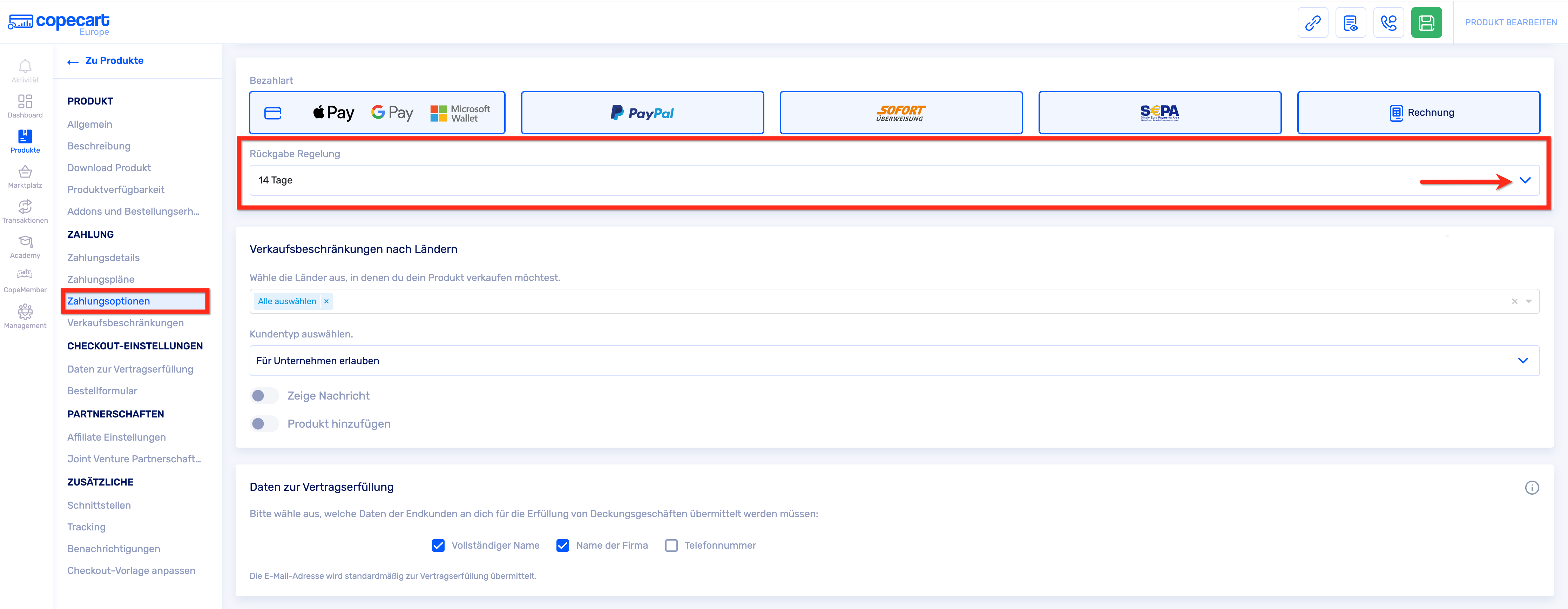The image size is (1568, 609).
Task: Turn on the Produkt hinzufügen toggle
Action: pyautogui.click(x=264, y=424)
